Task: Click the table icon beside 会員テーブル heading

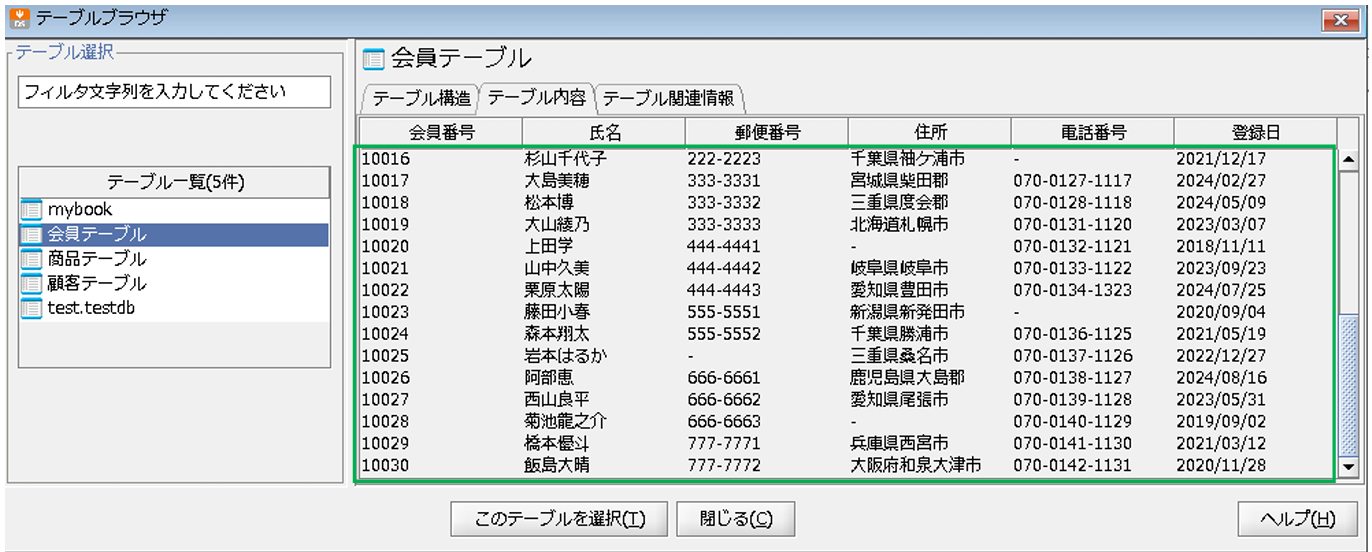Action: pos(373,59)
